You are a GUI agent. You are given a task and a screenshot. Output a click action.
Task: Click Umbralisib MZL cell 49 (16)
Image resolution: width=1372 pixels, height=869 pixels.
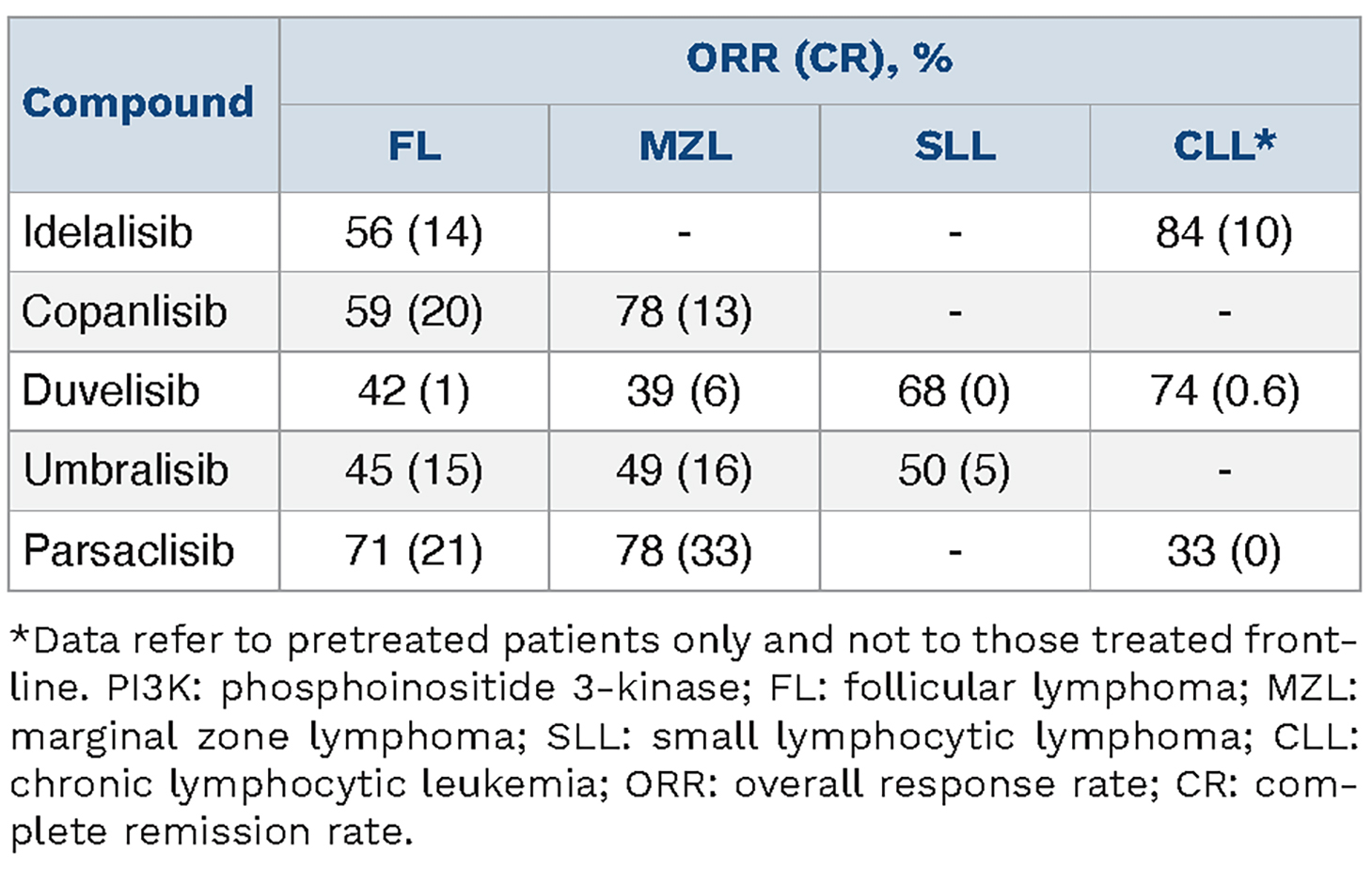(685, 469)
